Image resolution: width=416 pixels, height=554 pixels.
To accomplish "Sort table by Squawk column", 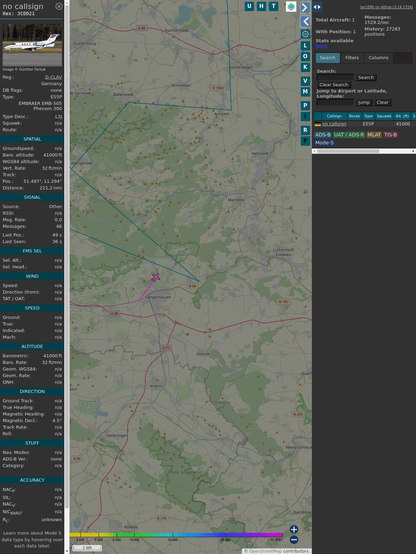I will pos(384,116).
